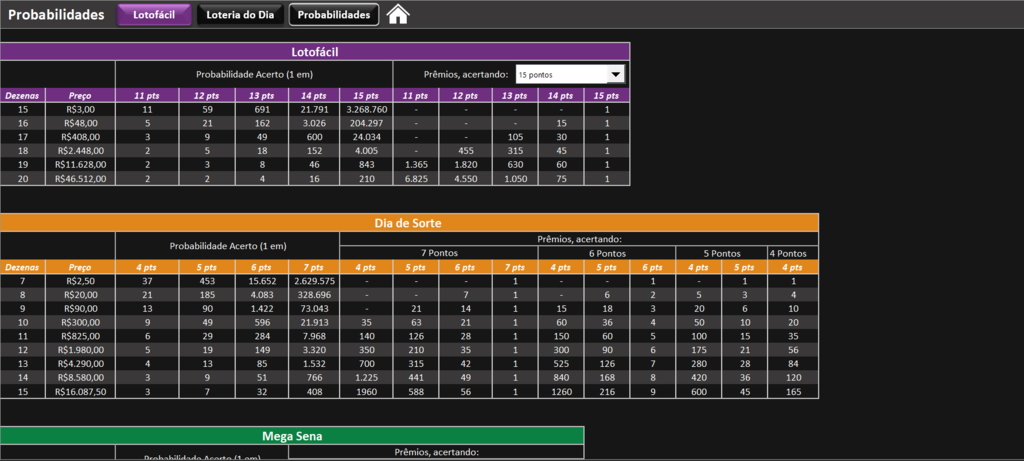This screenshot has height=461, width=1024.
Task: Click price cell R$16.087,50
Action: pos(80,390)
